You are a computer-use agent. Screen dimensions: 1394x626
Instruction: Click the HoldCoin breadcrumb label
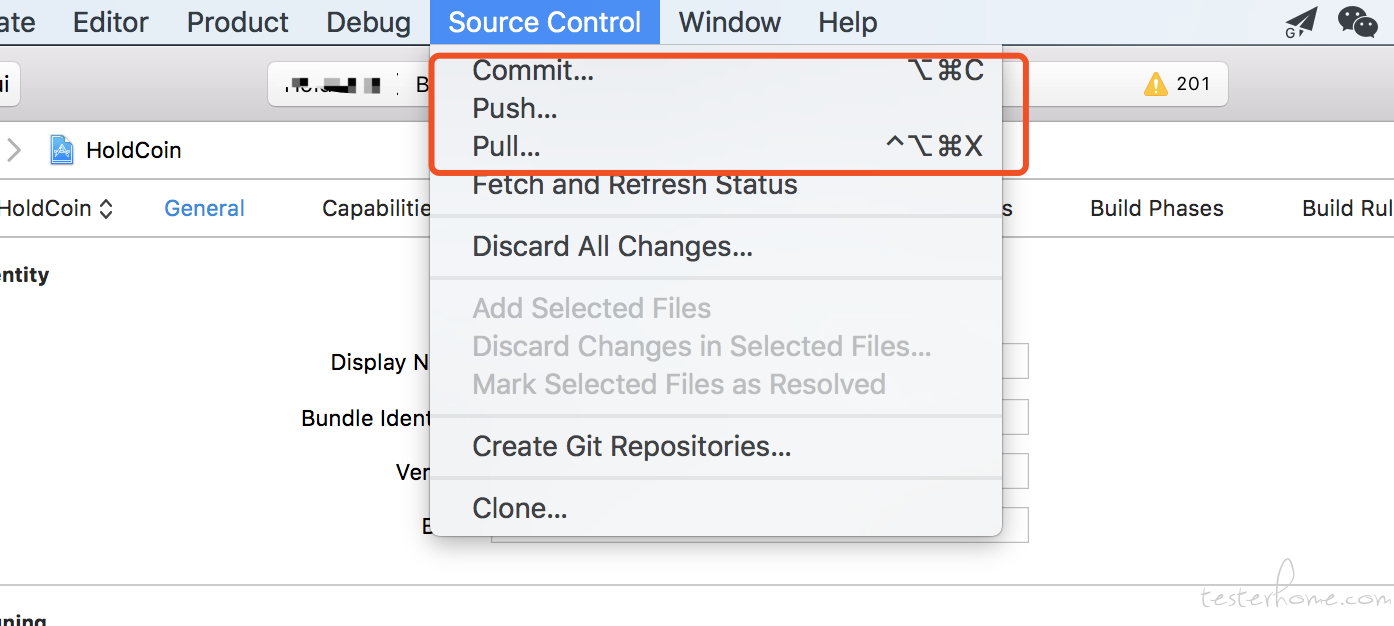(x=134, y=150)
